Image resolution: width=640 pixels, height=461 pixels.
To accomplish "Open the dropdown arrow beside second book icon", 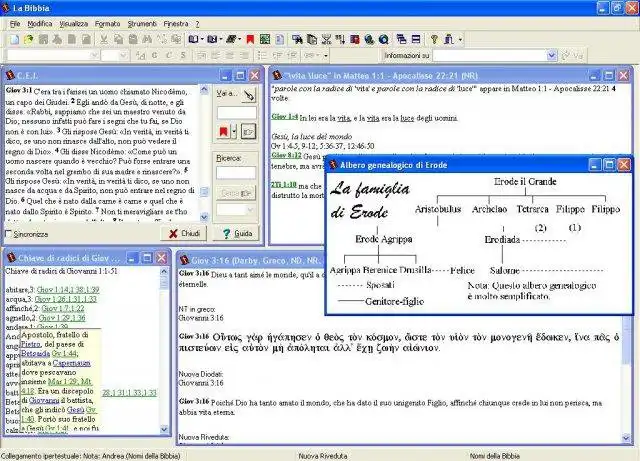I will [221, 39].
